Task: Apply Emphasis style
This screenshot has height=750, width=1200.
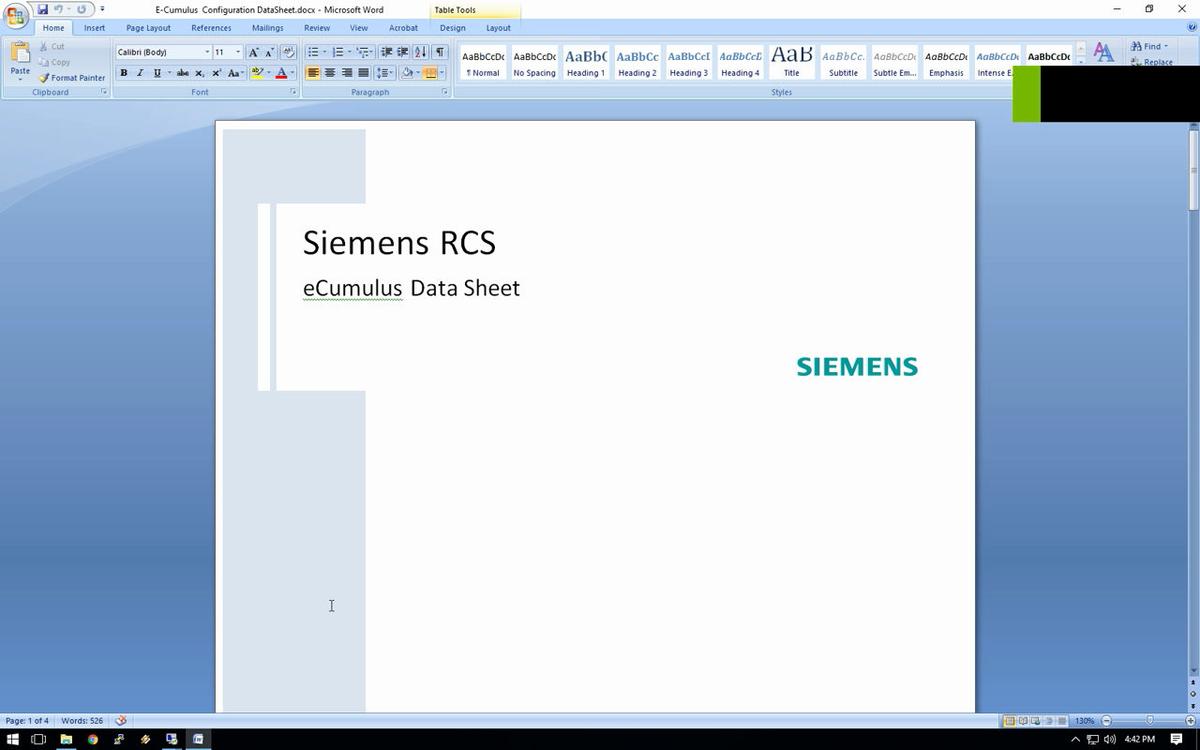Action: (946, 62)
